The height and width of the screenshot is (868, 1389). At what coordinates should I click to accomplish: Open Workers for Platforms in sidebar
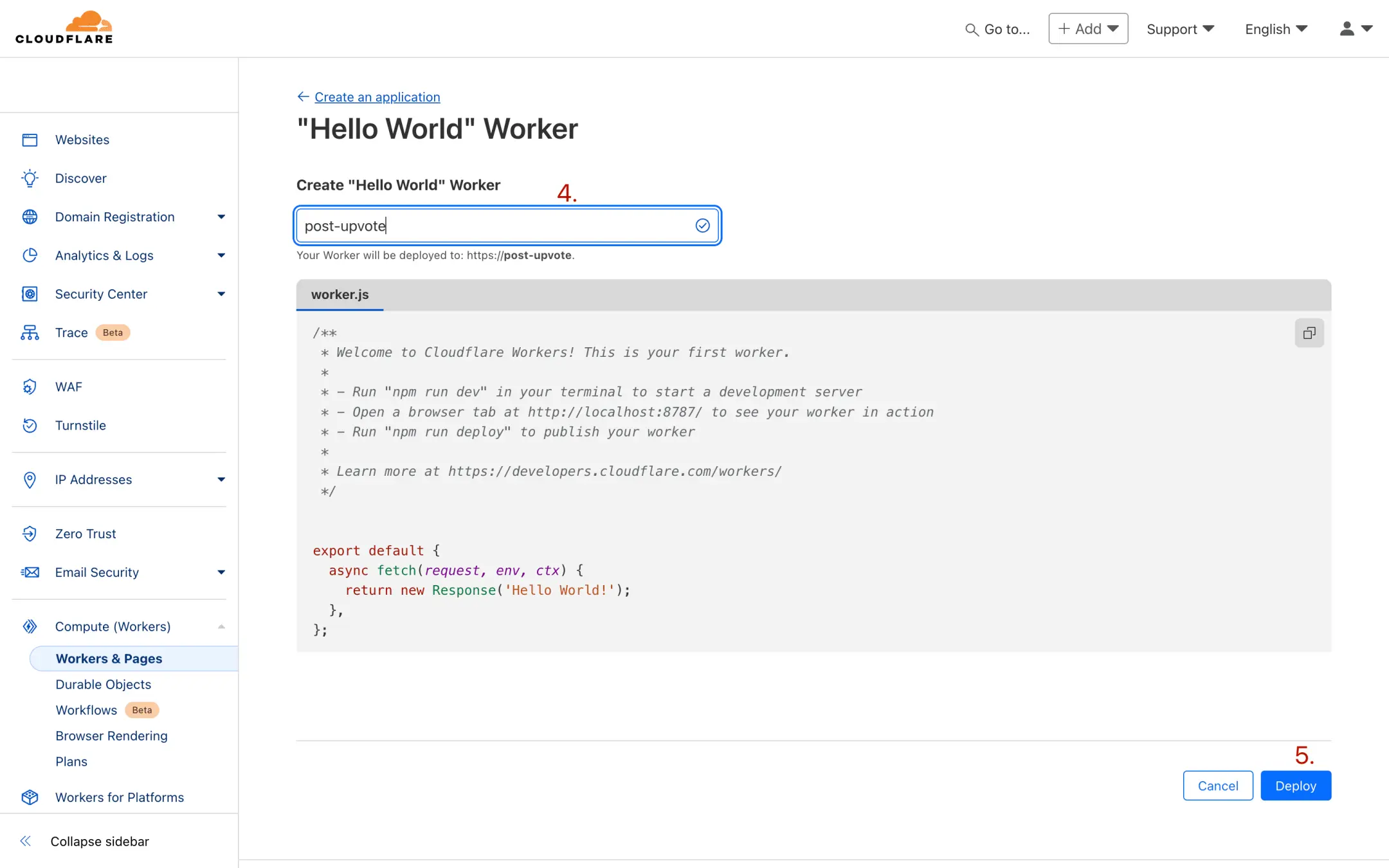point(120,797)
